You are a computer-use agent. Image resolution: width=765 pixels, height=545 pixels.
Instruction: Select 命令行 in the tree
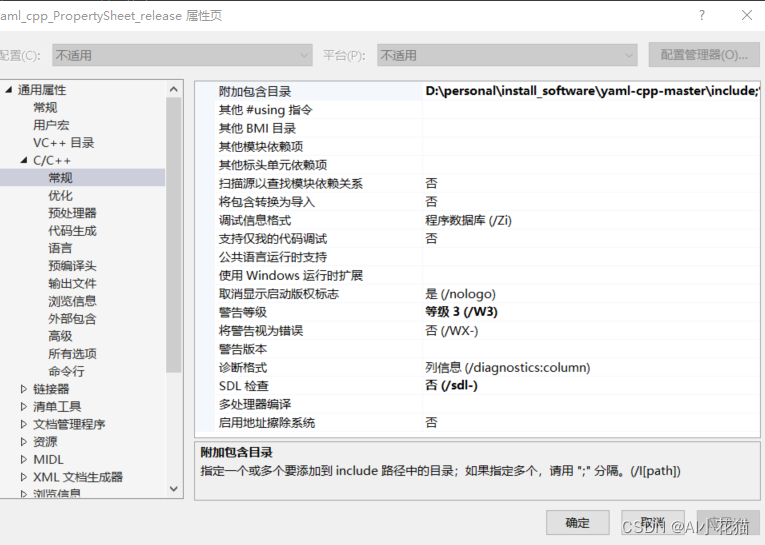click(66, 371)
